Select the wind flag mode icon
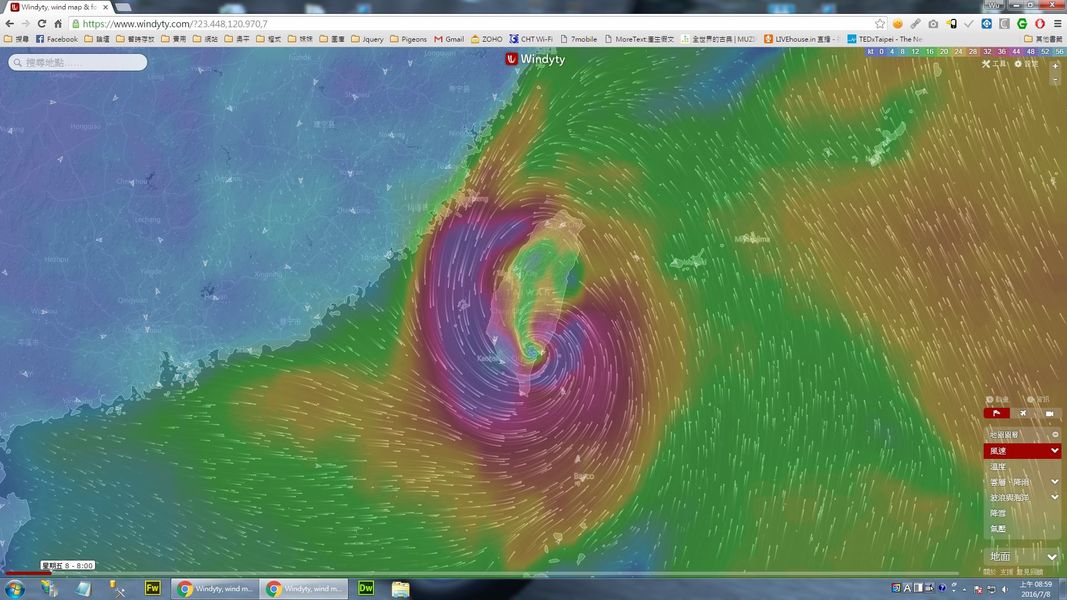Image resolution: width=1067 pixels, height=600 pixels. 996,413
